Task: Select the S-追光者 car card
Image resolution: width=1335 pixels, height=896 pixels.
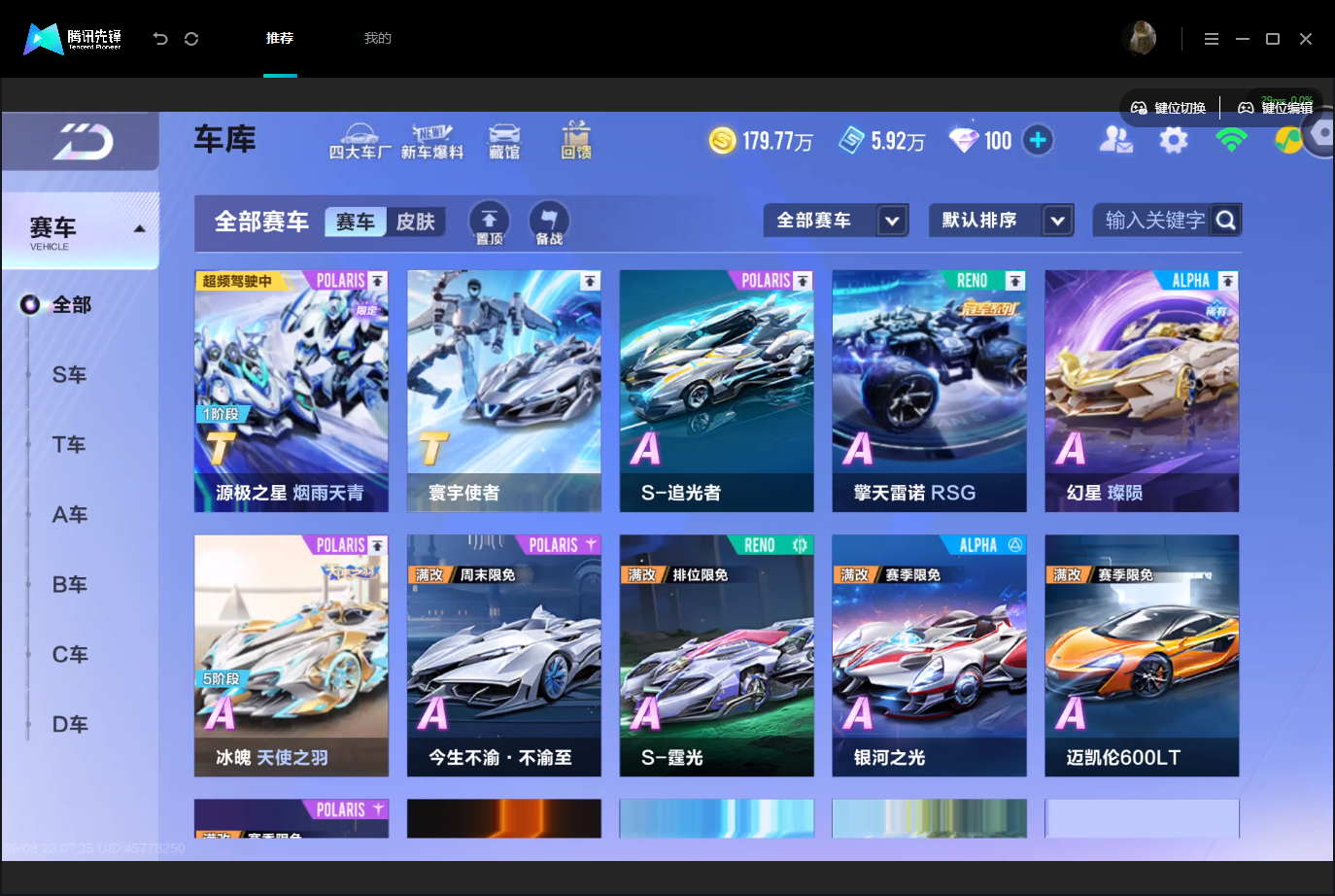Action: tap(717, 392)
